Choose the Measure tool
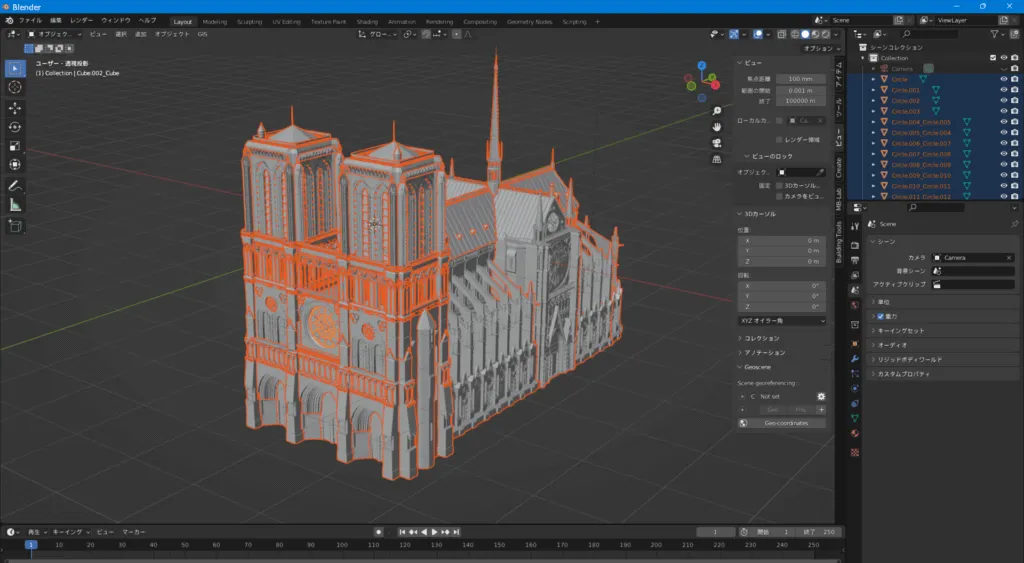 [x=15, y=205]
